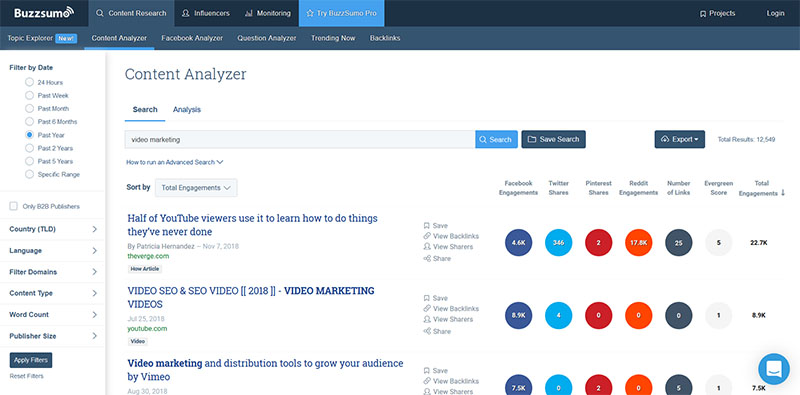Click Share for the youtube.com result
Viewport: 800px width, 395px height.
[437, 331]
